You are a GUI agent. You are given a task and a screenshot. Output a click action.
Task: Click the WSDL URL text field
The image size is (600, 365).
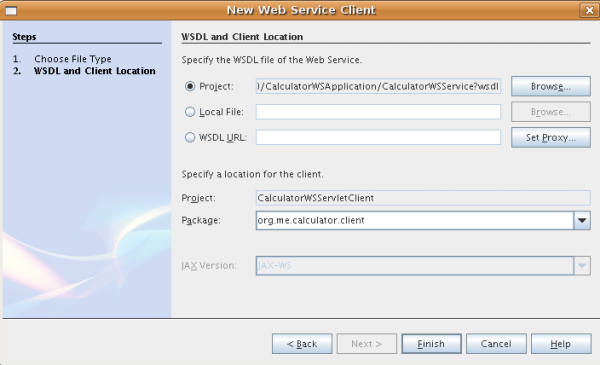378,137
